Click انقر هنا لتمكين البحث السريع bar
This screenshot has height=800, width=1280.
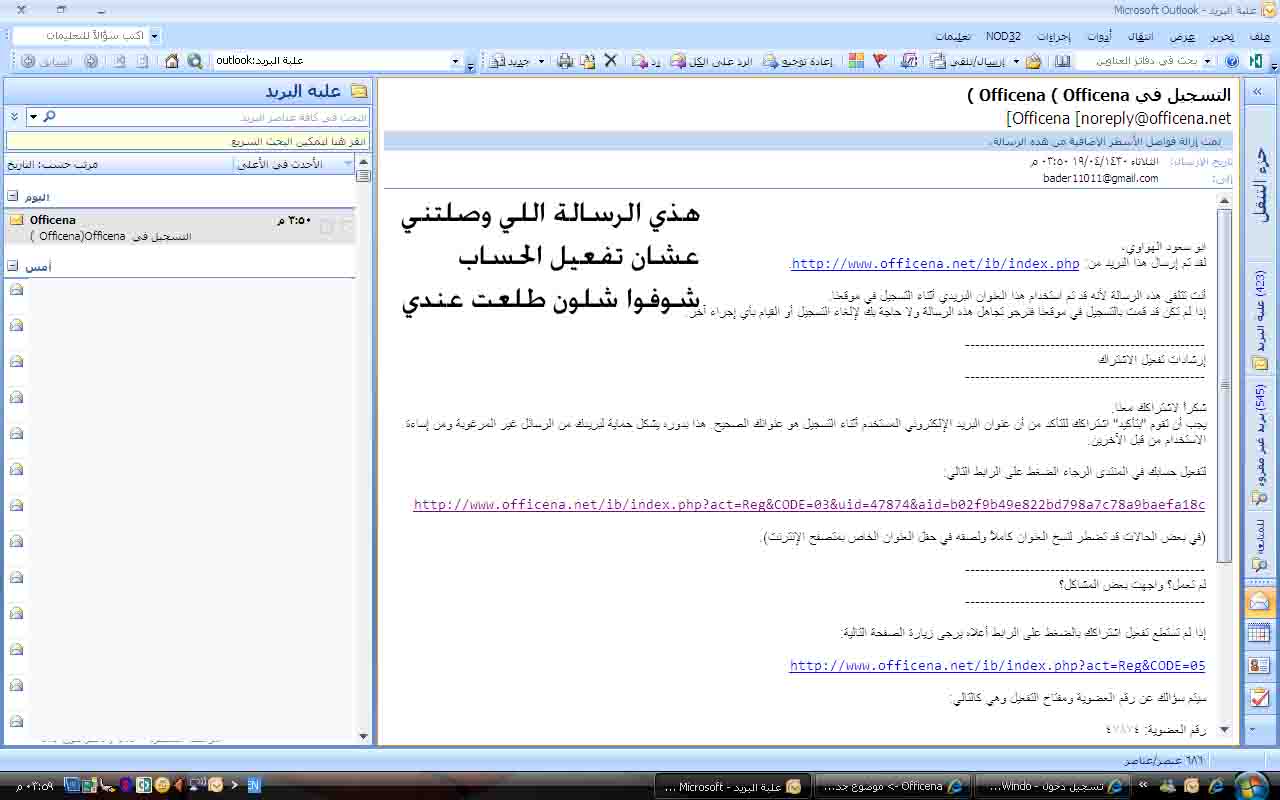point(188,141)
